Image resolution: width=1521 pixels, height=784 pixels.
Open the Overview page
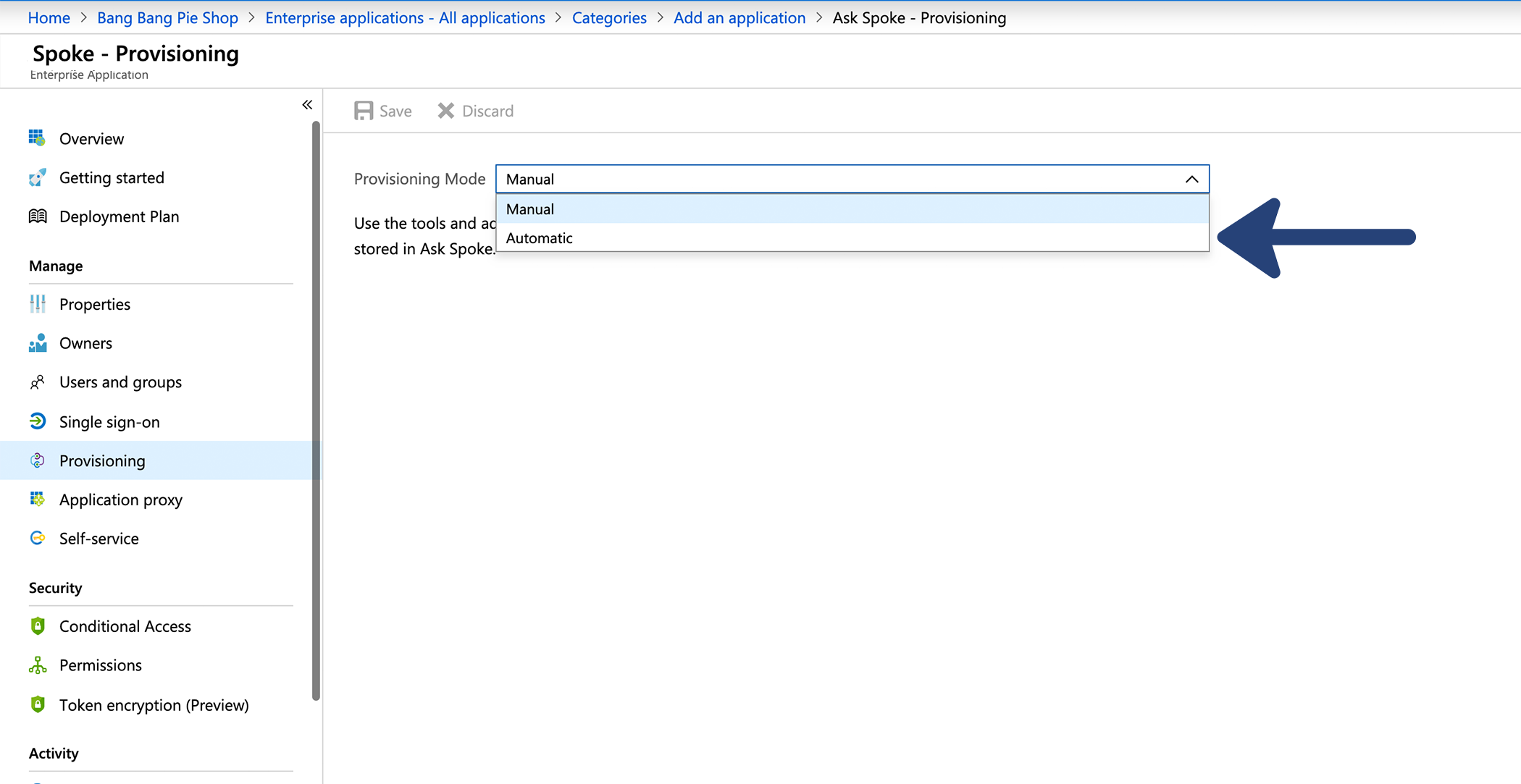(x=91, y=138)
